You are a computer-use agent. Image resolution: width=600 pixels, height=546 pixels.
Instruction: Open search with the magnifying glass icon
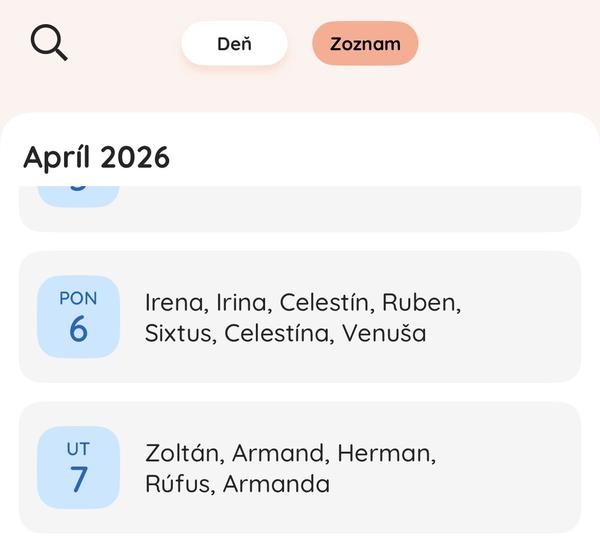[49, 43]
